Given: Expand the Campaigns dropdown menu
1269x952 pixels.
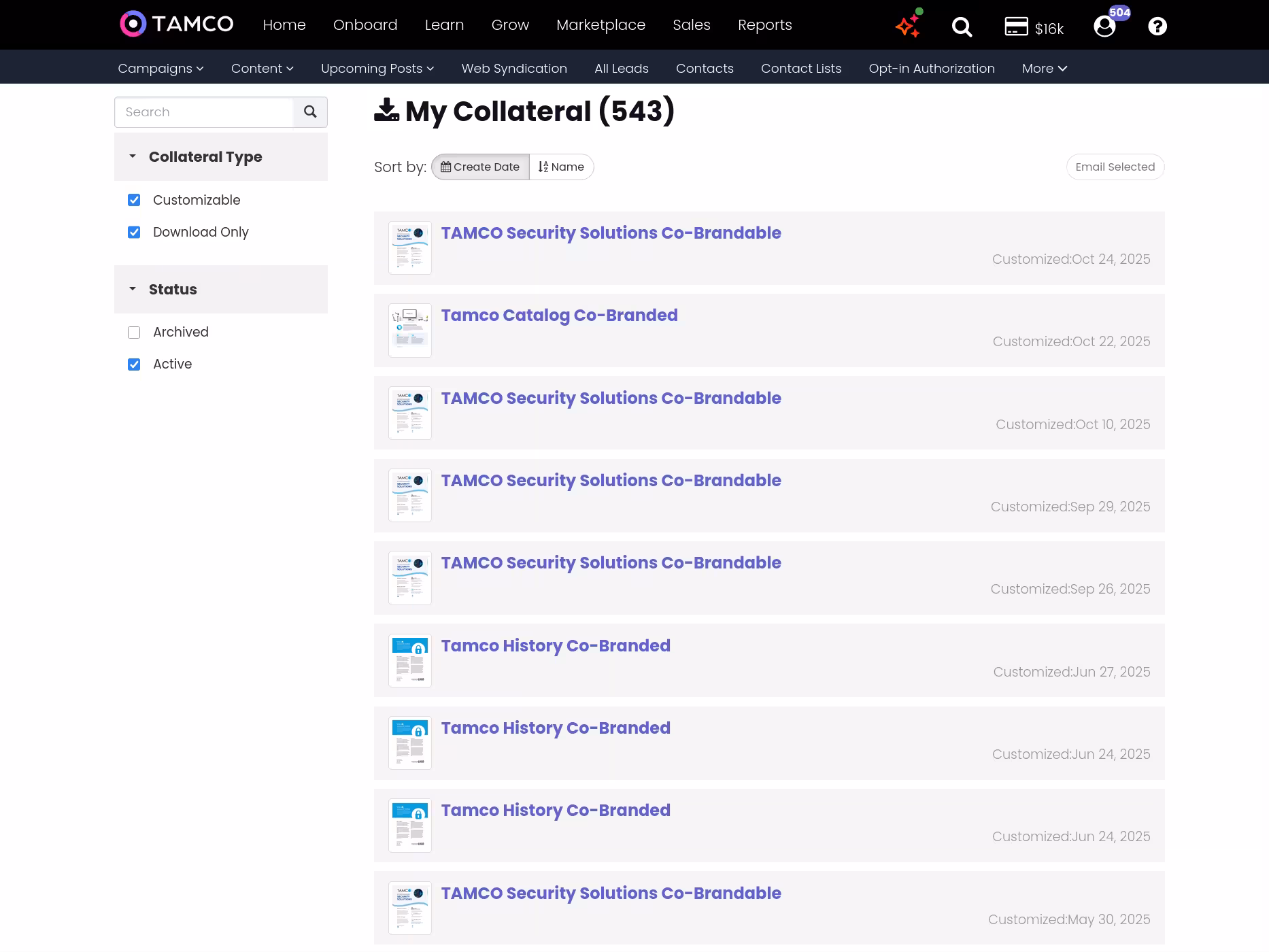Looking at the screenshot, I should click(x=160, y=69).
